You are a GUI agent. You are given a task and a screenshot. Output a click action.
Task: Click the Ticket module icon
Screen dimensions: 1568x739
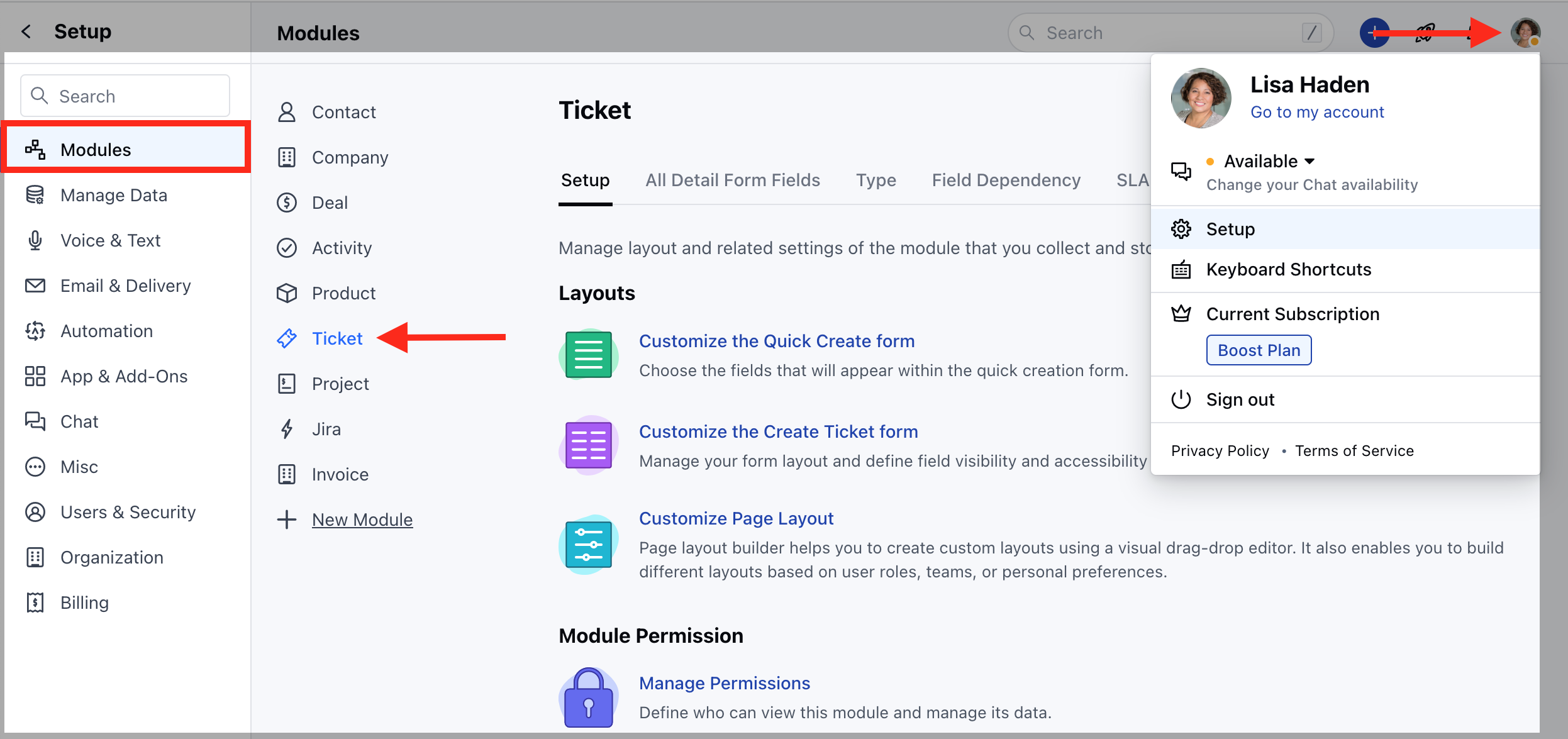coord(287,338)
